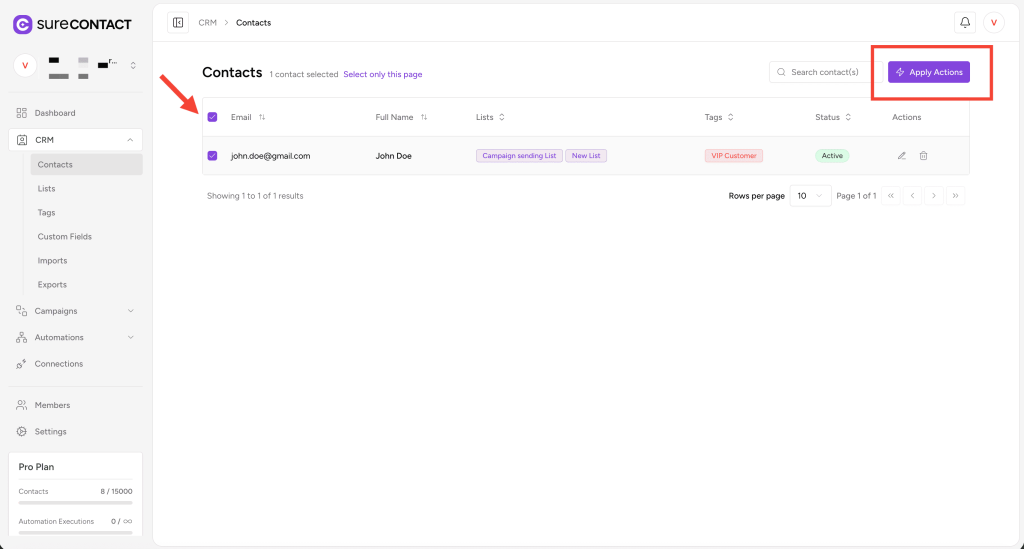
Task: Focus the Search contacts input field
Action: coord(824,72)
